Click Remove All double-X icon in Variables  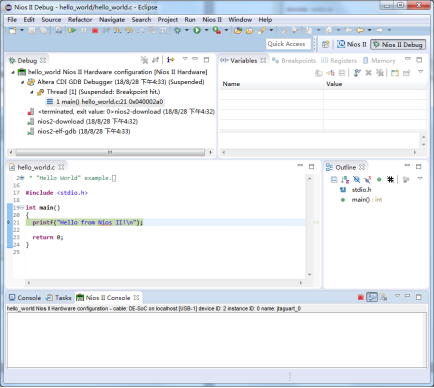pyautogui.click(x=379, y=72)
